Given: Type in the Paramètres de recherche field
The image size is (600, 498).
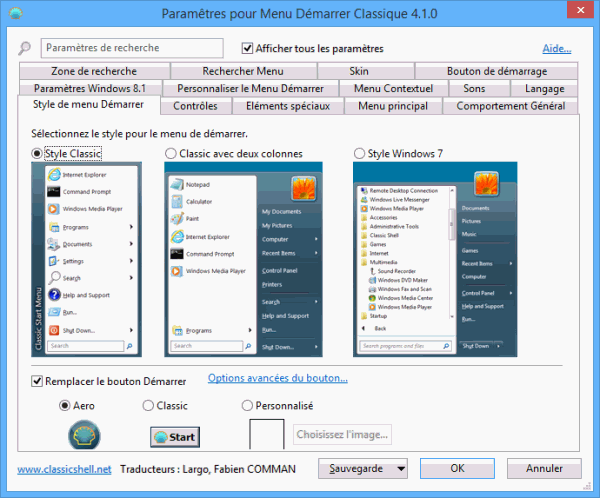Looking at the screenshot, I should (x=132, y=48).
